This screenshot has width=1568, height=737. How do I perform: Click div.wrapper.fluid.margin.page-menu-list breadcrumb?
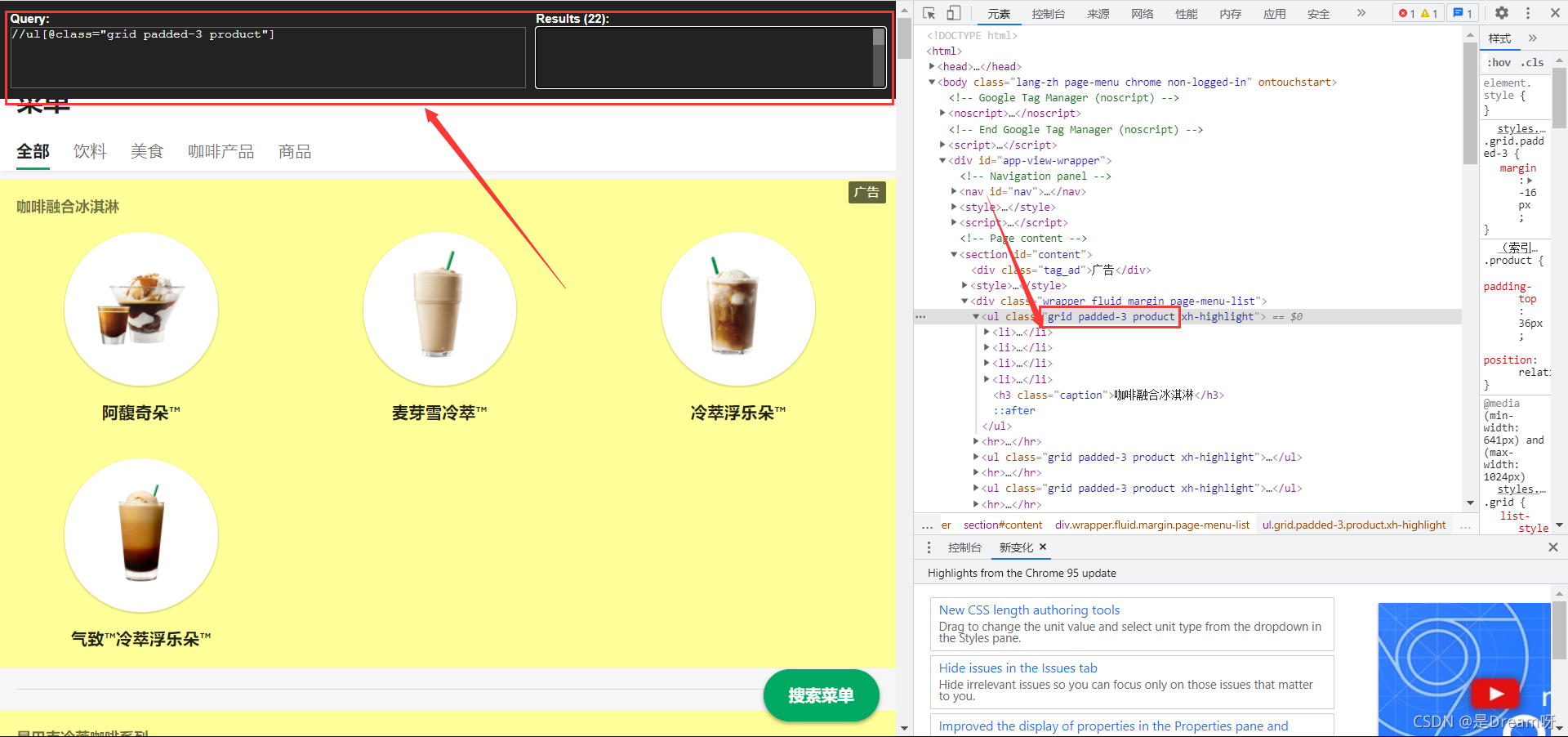click(1152, 525)
